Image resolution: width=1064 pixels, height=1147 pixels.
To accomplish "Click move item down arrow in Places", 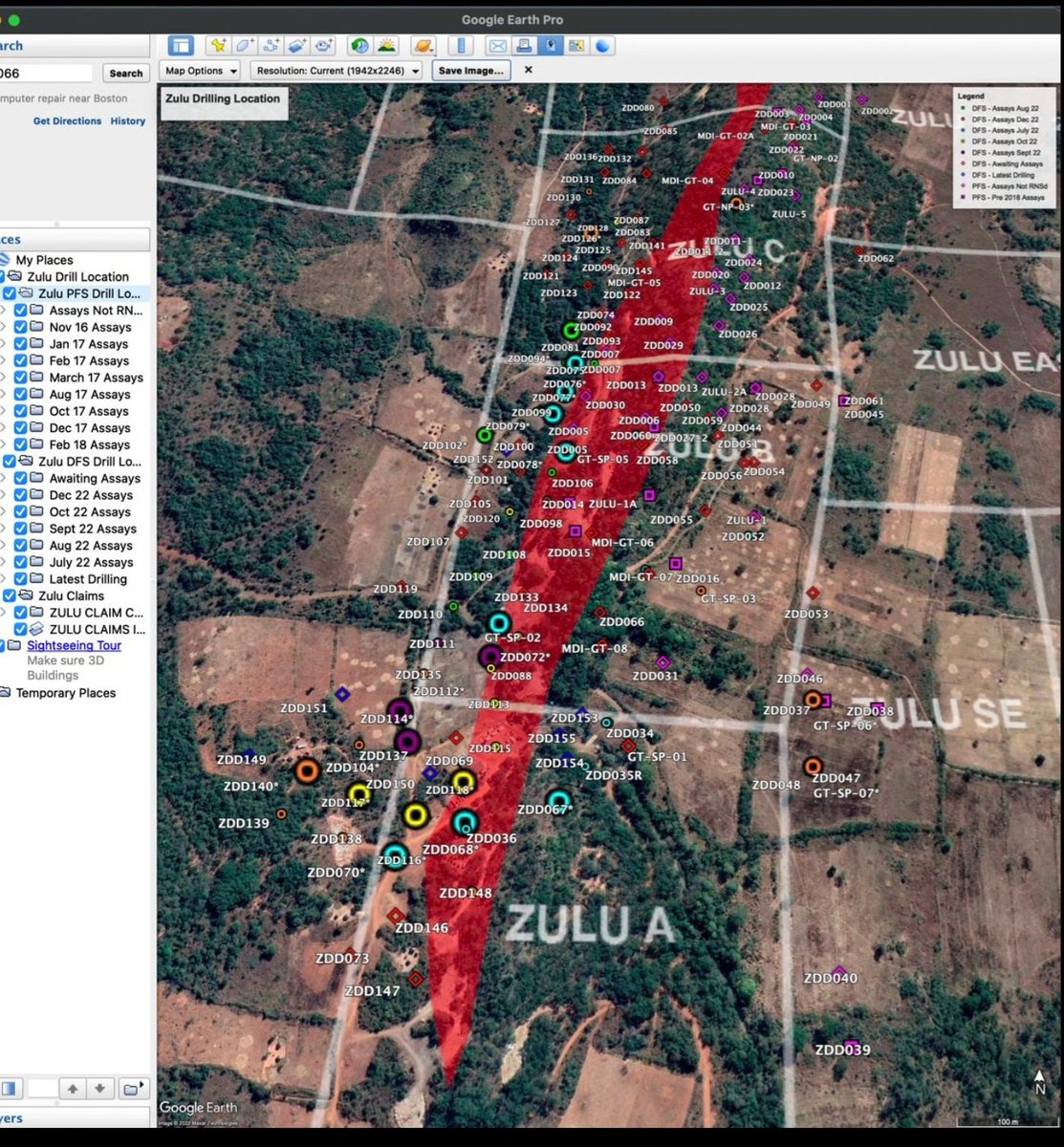I will coord(99,1089).
